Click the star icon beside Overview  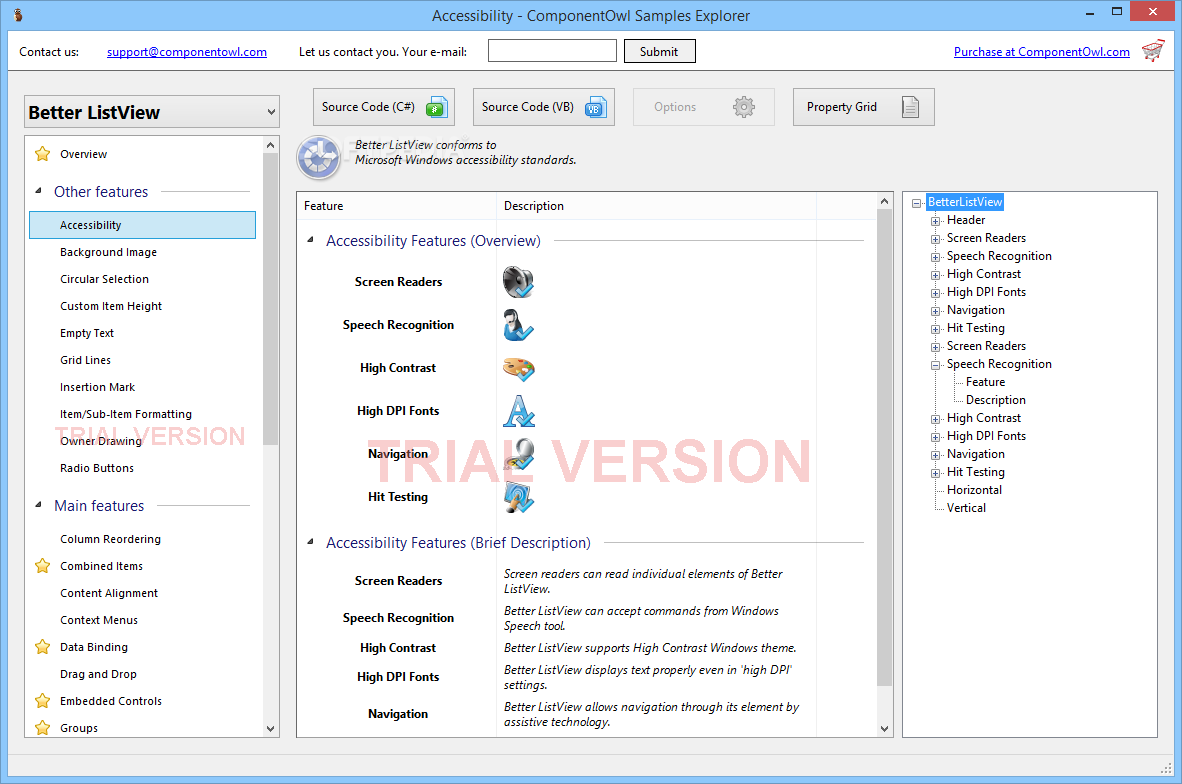(x=42, y=154)
